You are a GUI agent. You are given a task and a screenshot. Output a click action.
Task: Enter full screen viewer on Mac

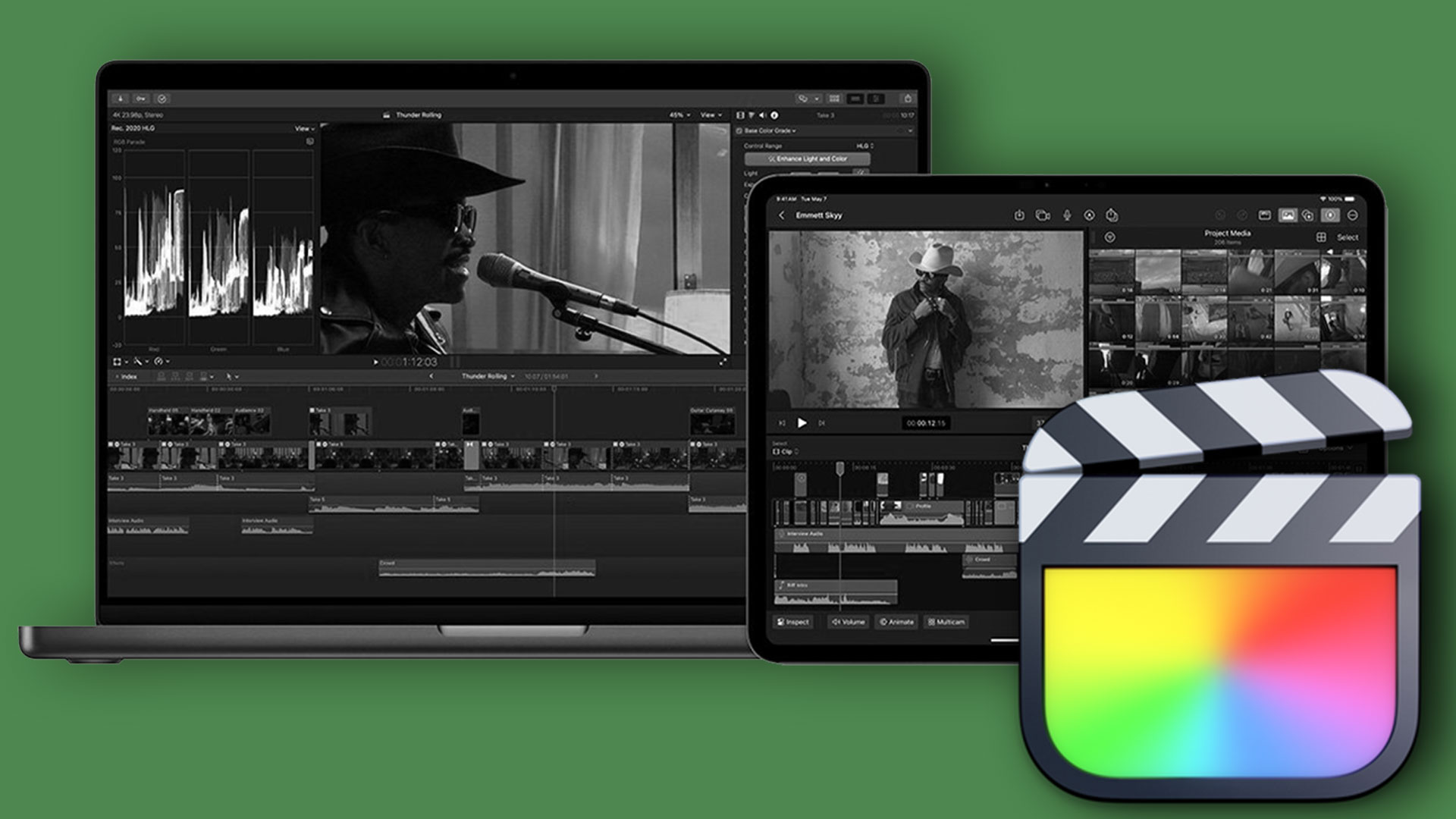pos(722,362)
